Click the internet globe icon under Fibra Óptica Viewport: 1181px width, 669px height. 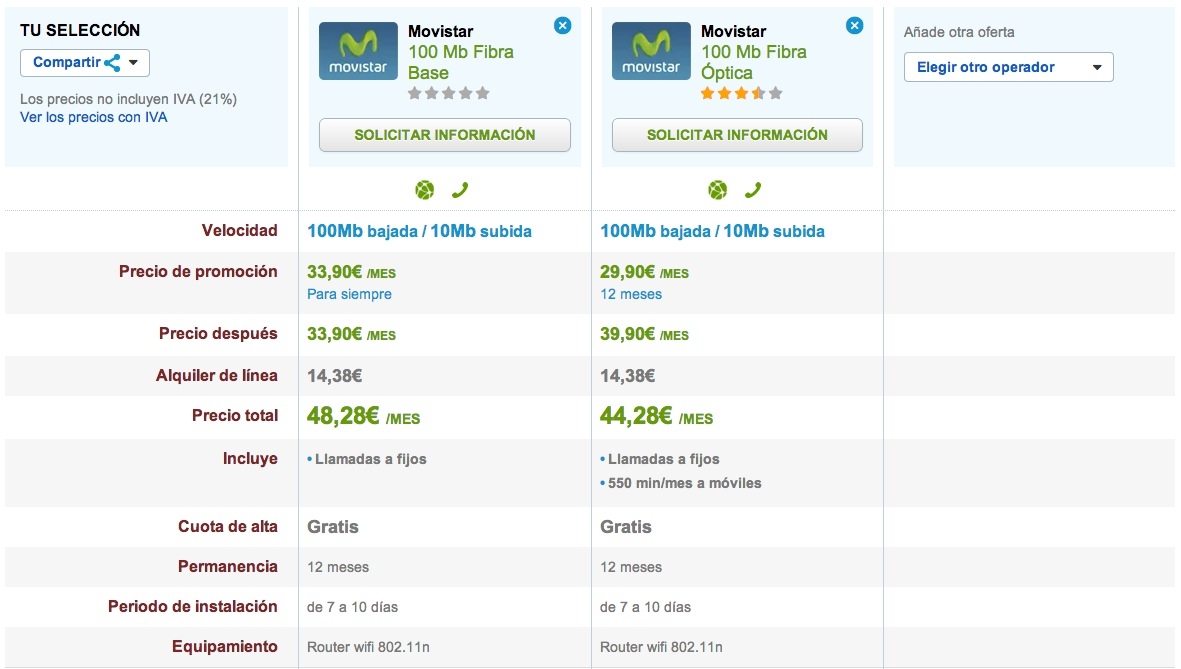[718, 190]
